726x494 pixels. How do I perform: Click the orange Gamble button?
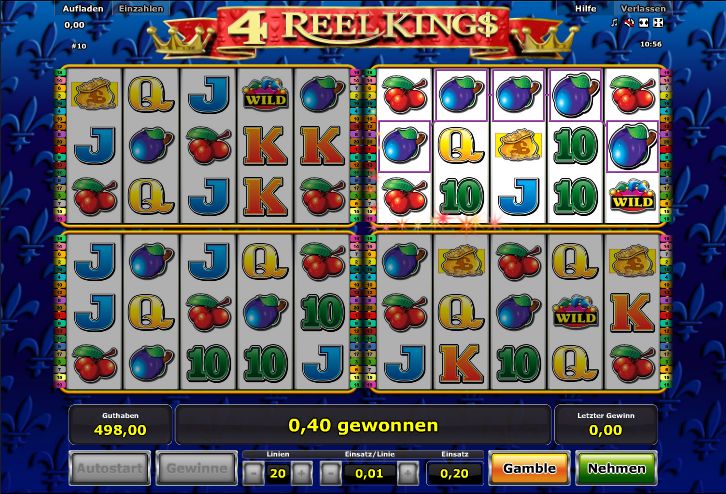coord(529,469)
